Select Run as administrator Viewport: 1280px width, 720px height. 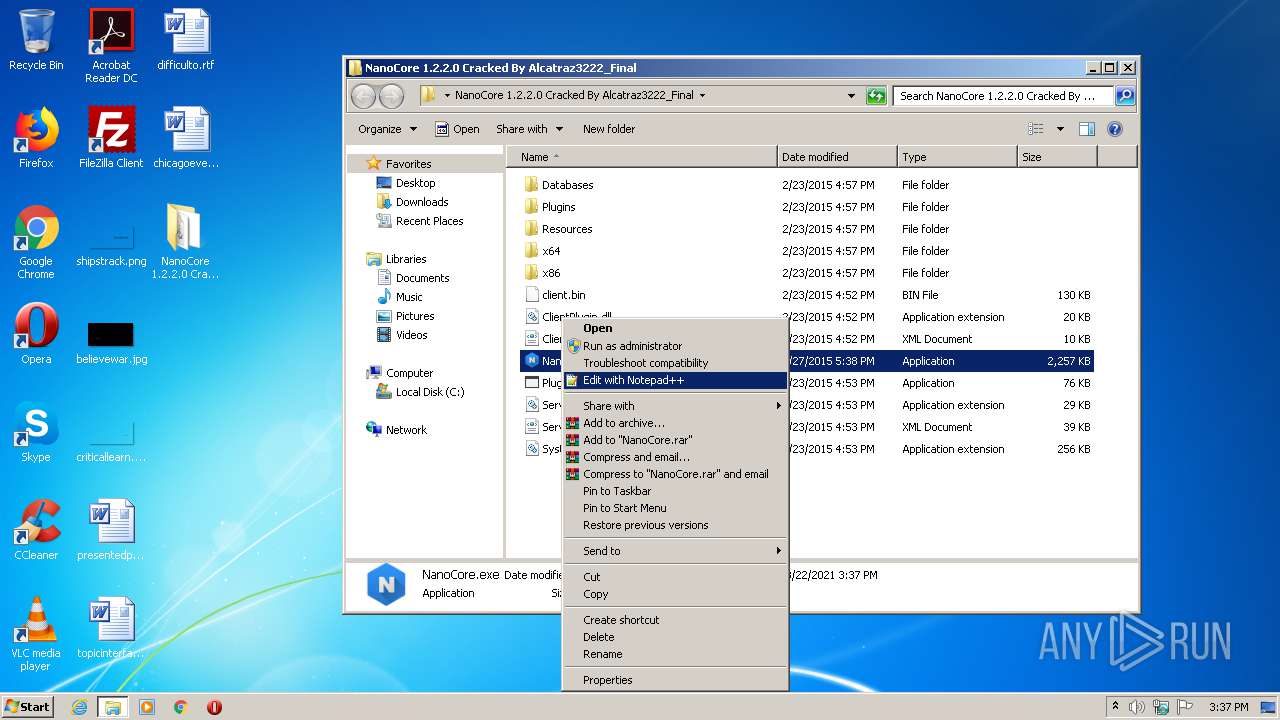click(x=675, y=346)
